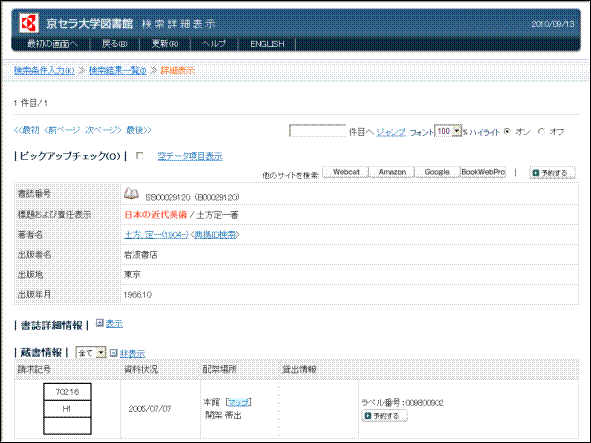Open the font size 100 dropdown
The width and height of the screenshot is (591, 443).
(x=448, y=131)
